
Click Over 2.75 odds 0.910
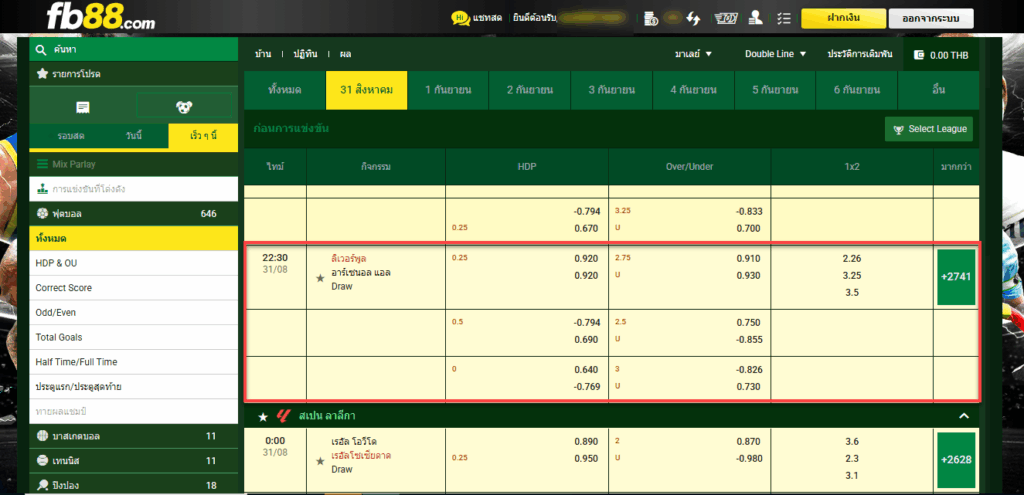(x=748, y=259)
